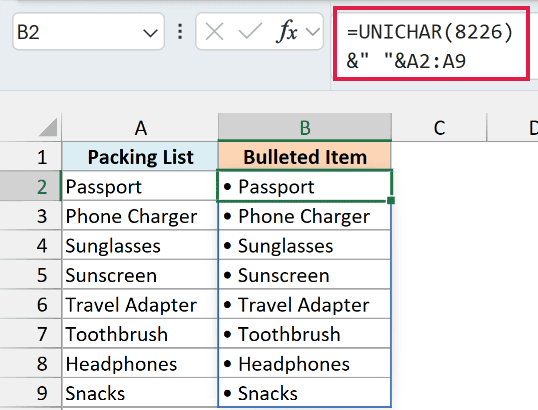Cancel formula entry with the X icon

[214, 32]
